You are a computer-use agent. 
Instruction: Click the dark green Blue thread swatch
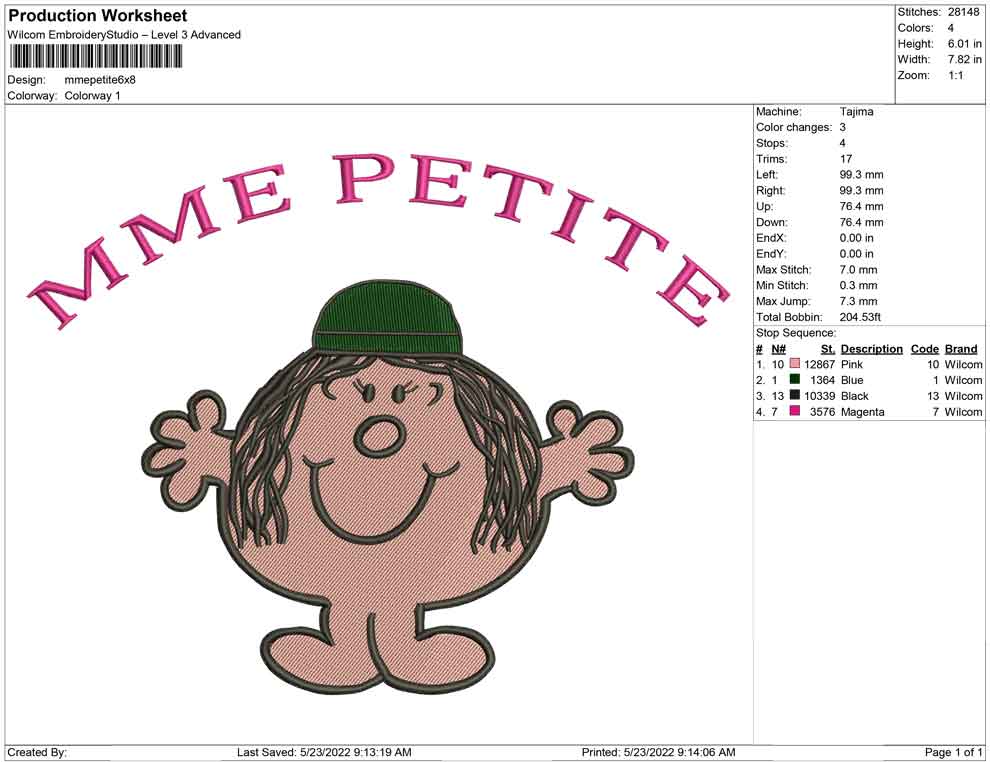coord(795,379)
